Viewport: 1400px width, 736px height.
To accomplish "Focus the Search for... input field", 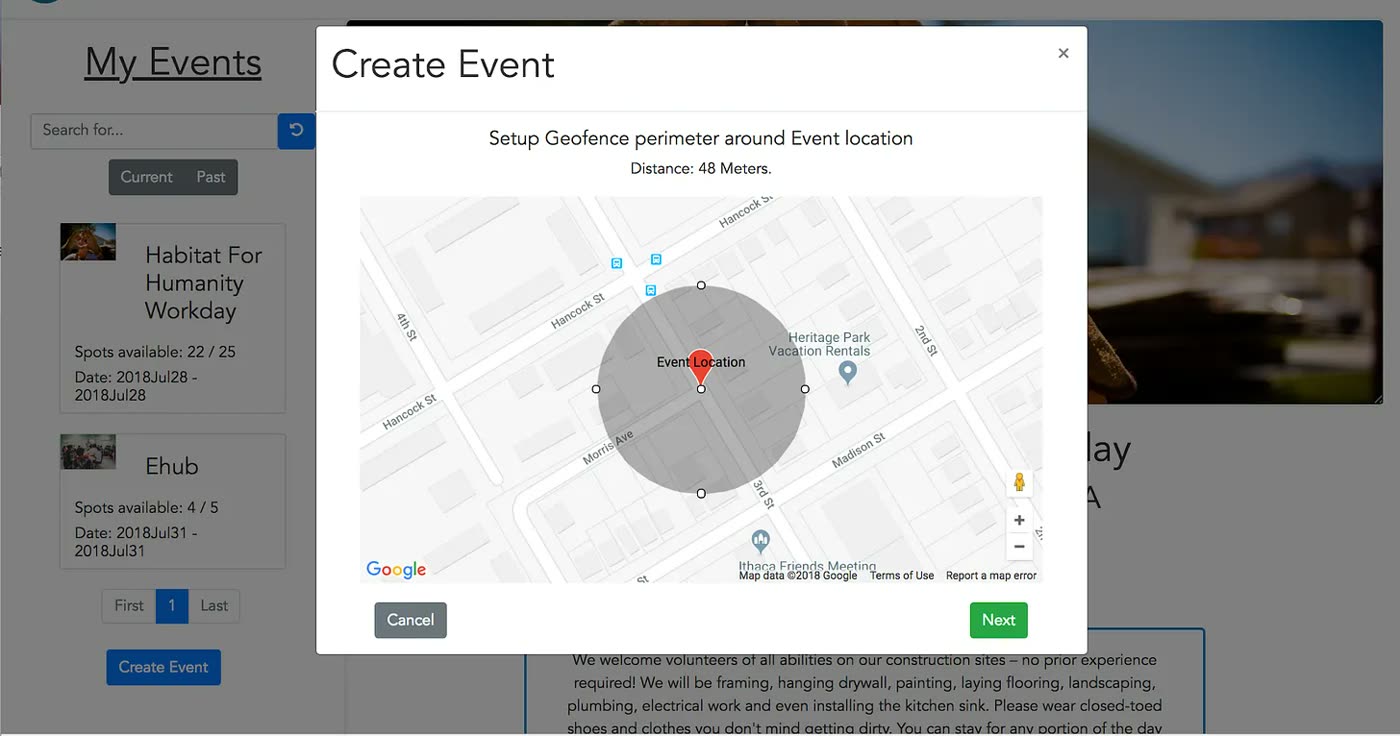I will pyautogui.click(x=154, y=131).
